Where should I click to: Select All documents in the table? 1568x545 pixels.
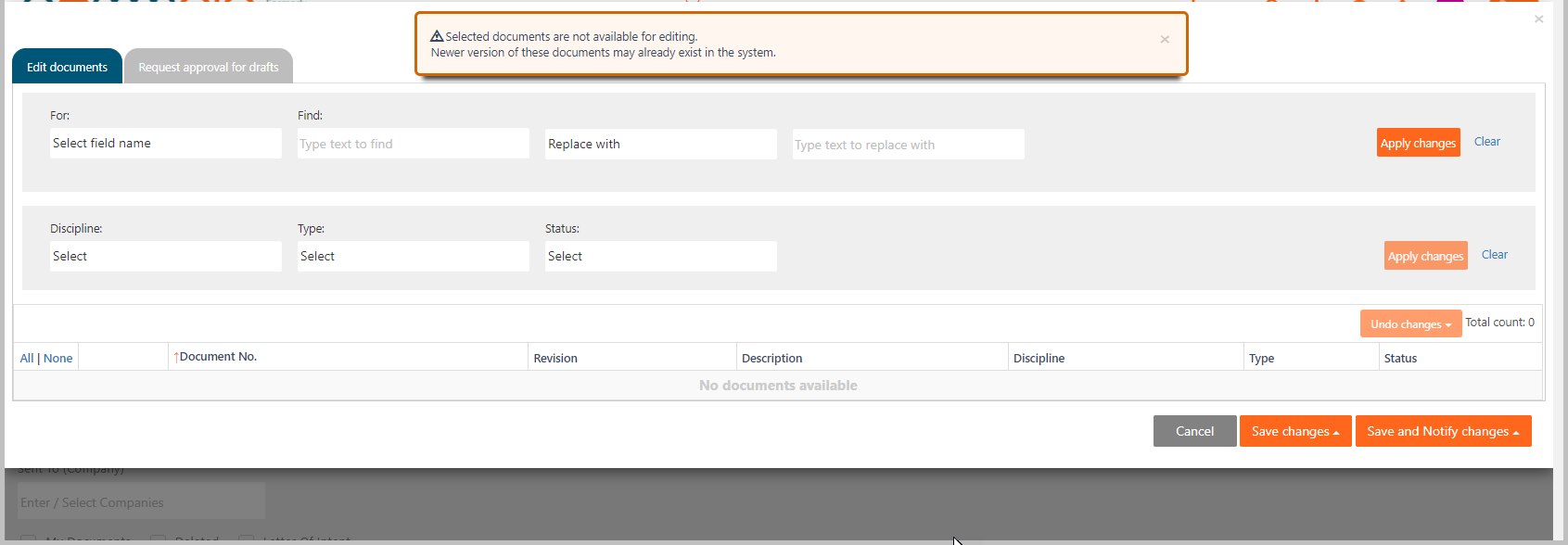pos(26,359)
